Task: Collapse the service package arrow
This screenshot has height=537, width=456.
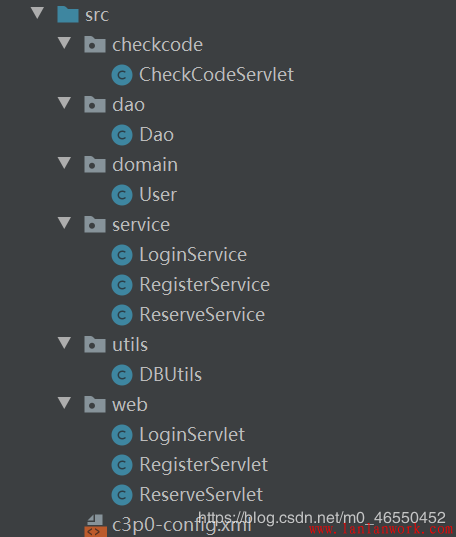Action: point(64,223)
